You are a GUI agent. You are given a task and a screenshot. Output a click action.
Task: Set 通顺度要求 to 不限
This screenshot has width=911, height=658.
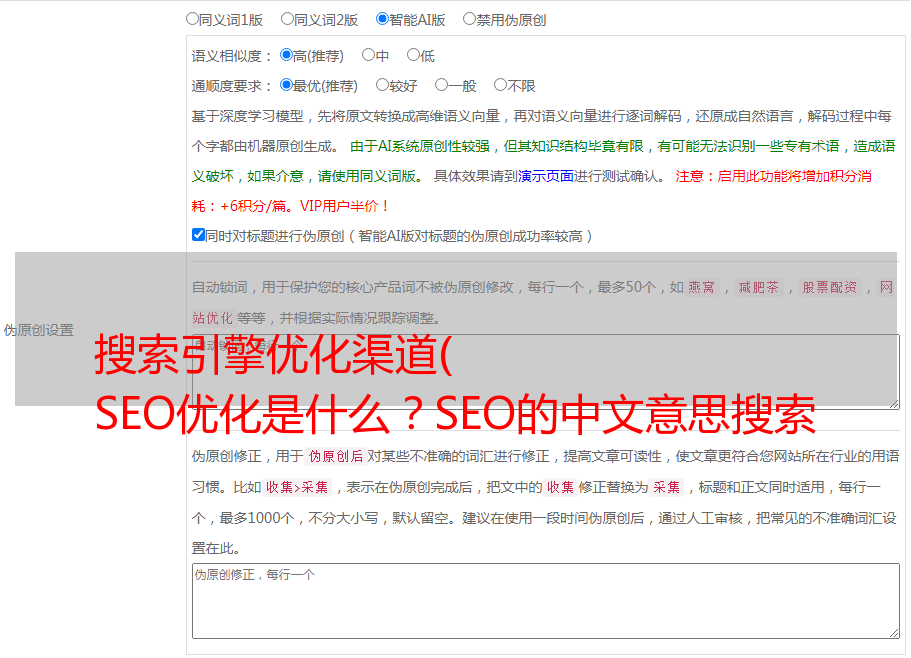click(x=500, y=85)
